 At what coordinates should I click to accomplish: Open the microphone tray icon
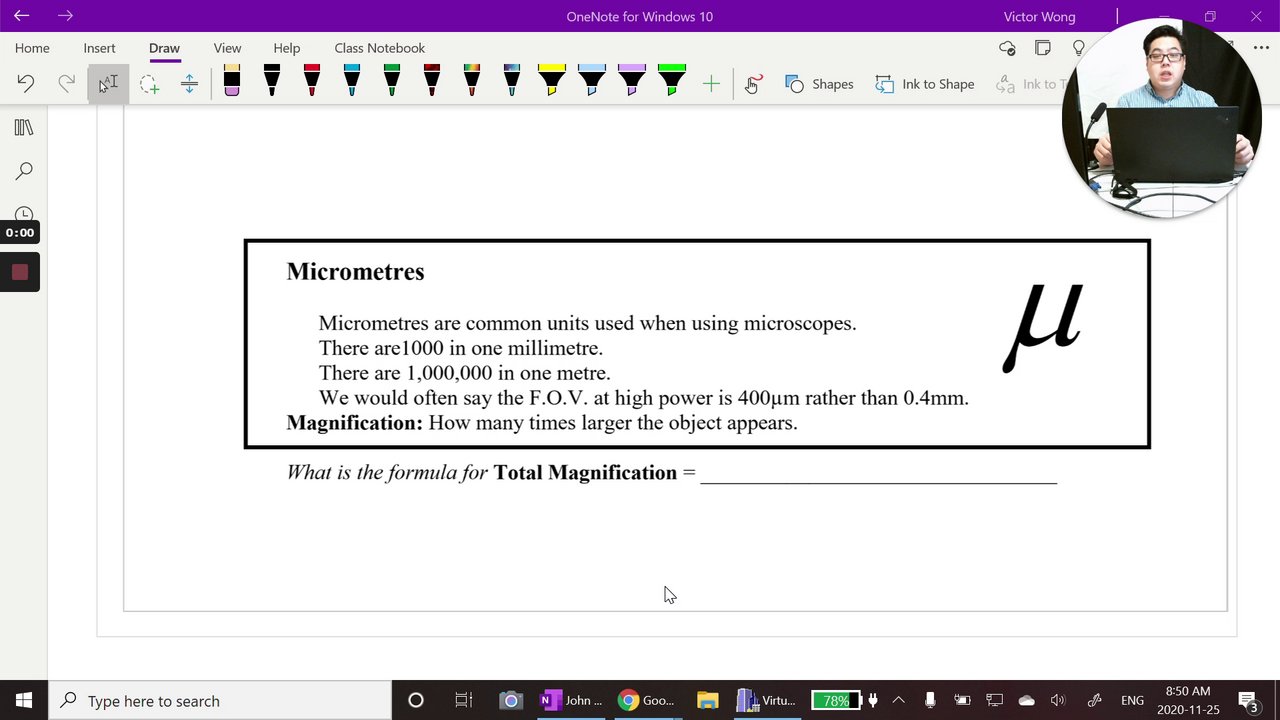click(930, 700)
